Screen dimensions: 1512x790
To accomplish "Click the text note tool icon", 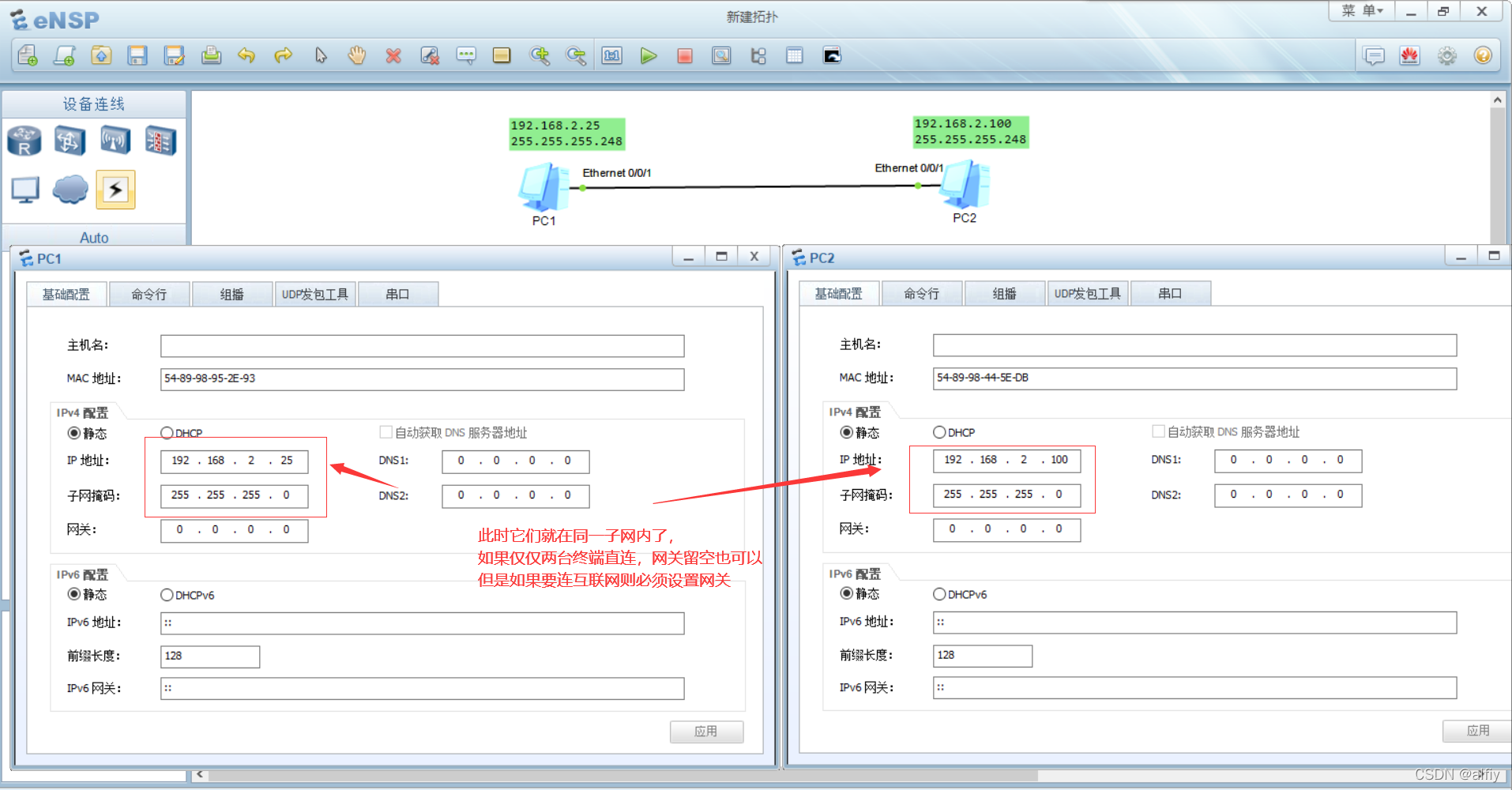I will tap(466, 55).
